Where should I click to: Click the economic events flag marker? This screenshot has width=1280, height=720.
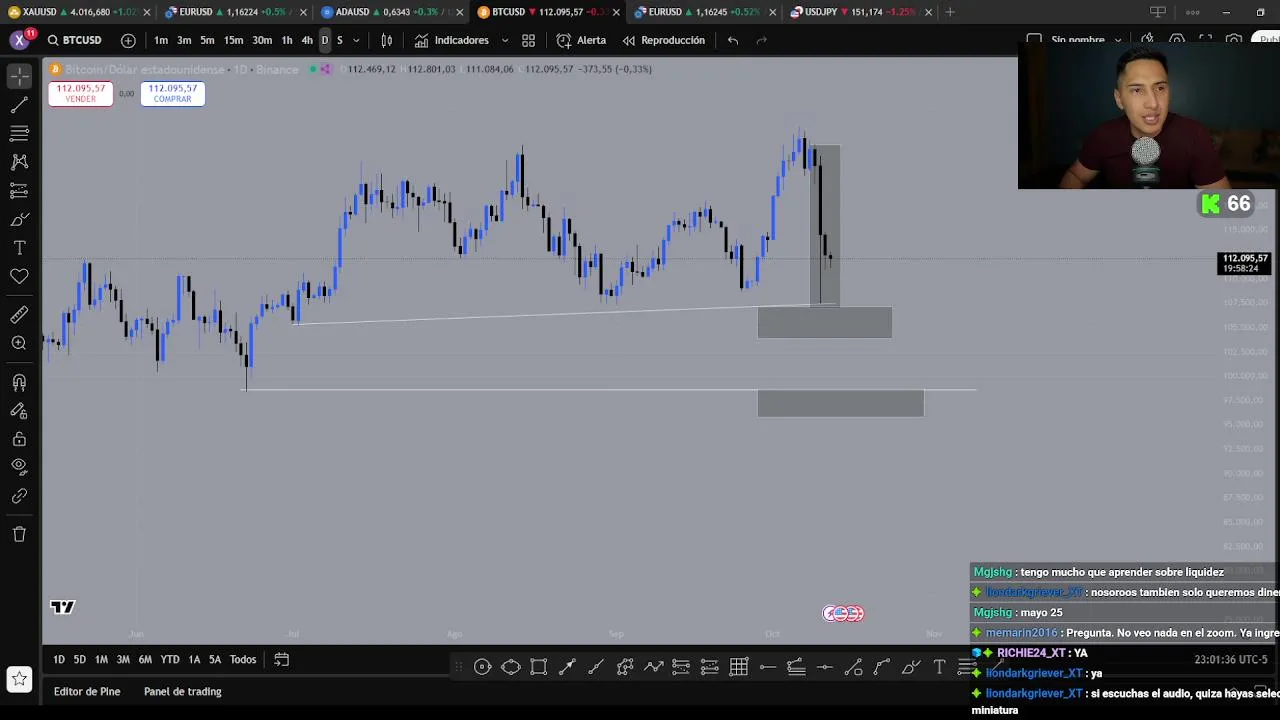coord(843,614)
